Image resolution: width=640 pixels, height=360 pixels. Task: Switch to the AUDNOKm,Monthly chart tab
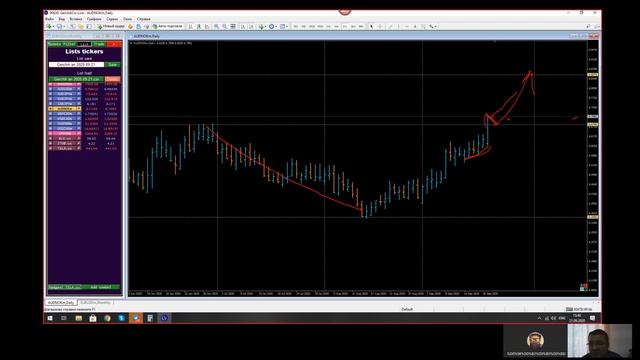[95, 303]
